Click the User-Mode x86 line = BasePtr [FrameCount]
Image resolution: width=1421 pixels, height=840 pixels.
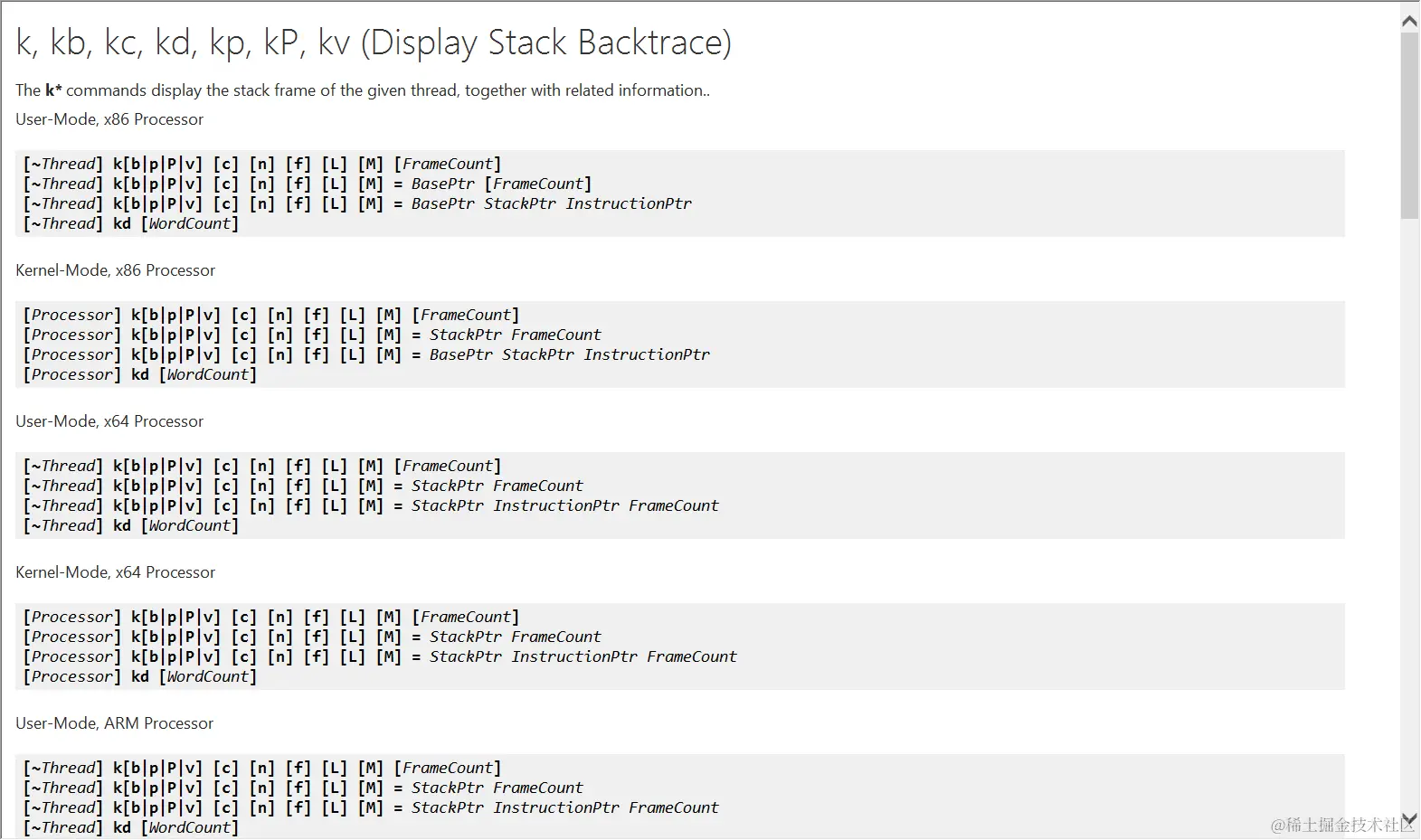tap(308, 184)
